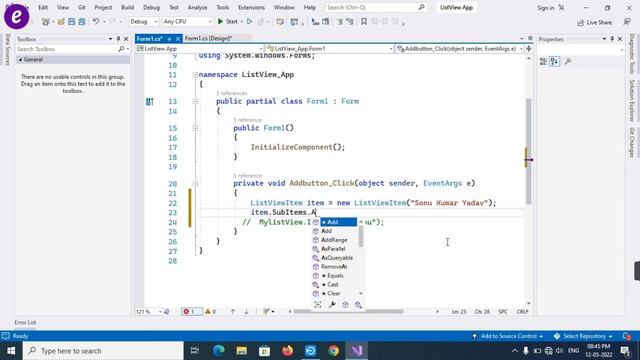640x360 pixels.
Task: Click the Categorized icon in Properties panel
Action: pos(543,62)
